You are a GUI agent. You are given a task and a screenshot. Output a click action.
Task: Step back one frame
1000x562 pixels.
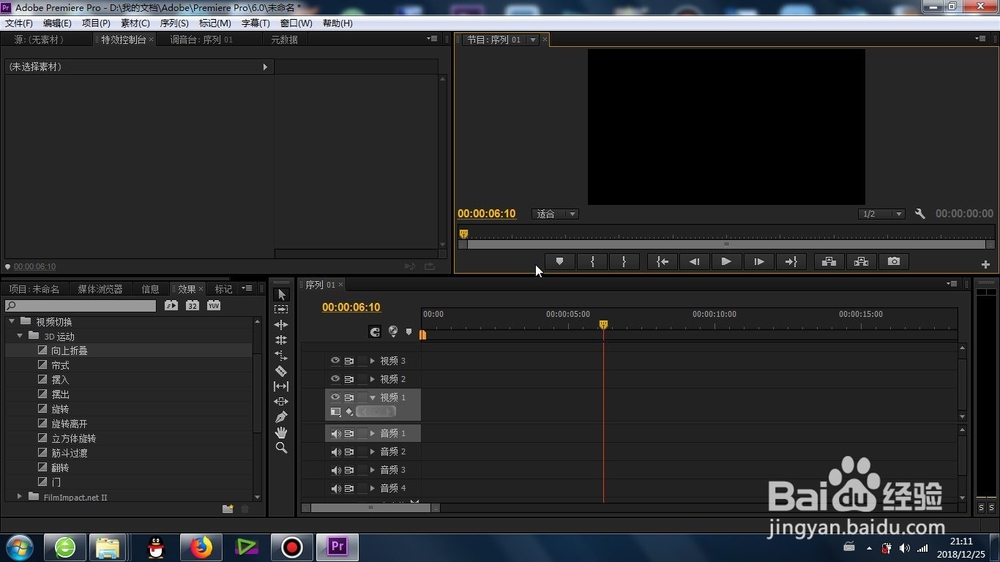694,262
